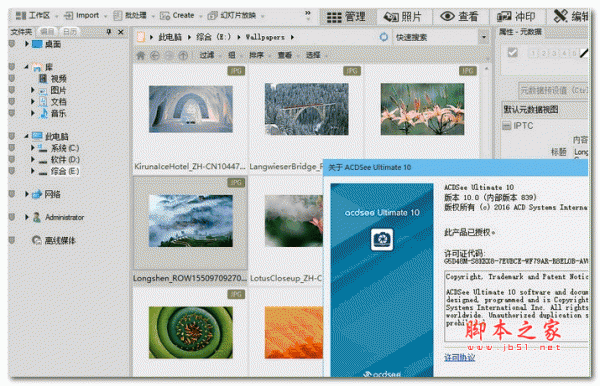Image resolution: width=600 pixels, height=386 pixels.
Task: Toggle the easy-select marker beside 离线媒体
Action: coord(12,240)
